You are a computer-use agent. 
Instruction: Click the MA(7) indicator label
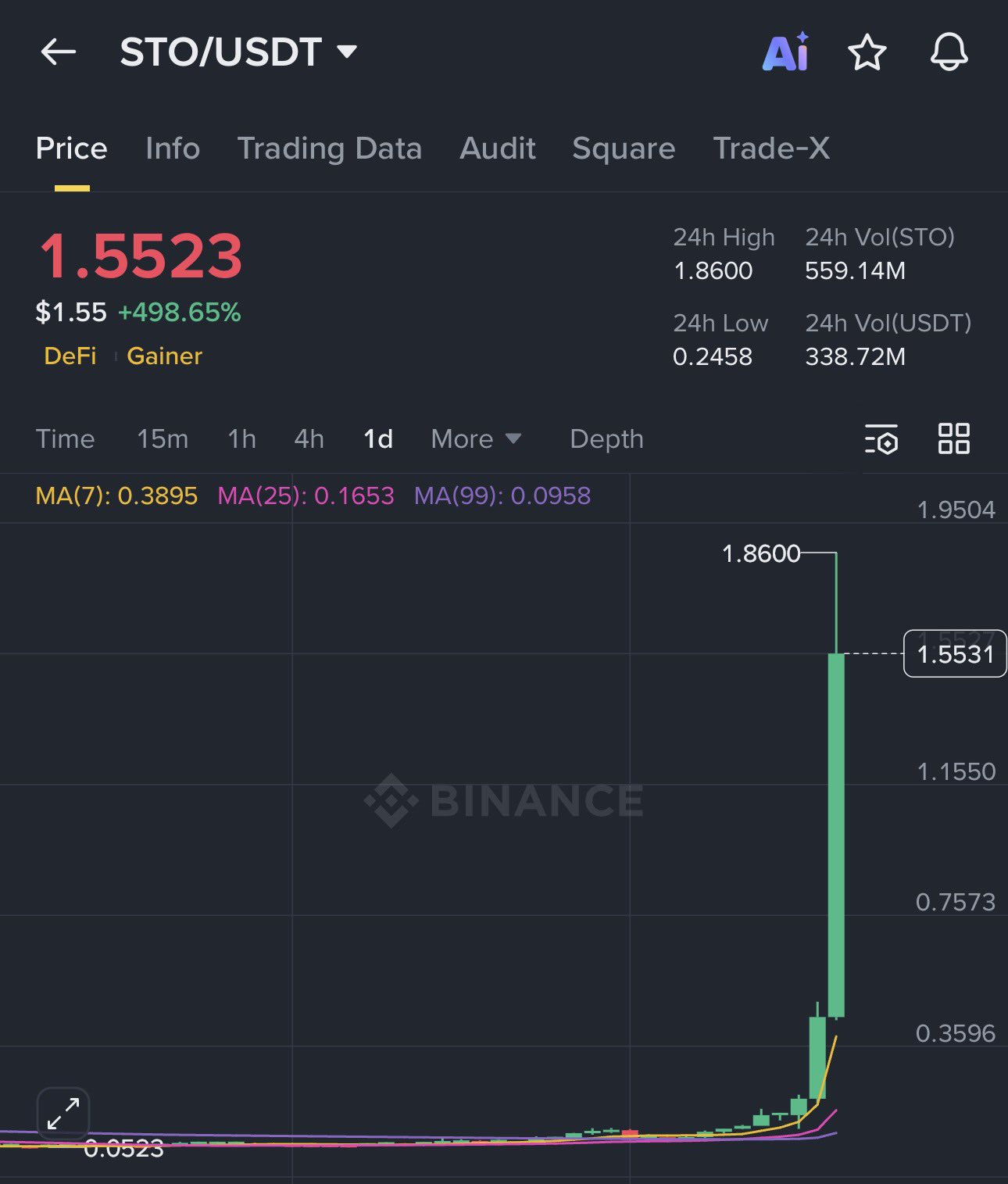(116, 495)
